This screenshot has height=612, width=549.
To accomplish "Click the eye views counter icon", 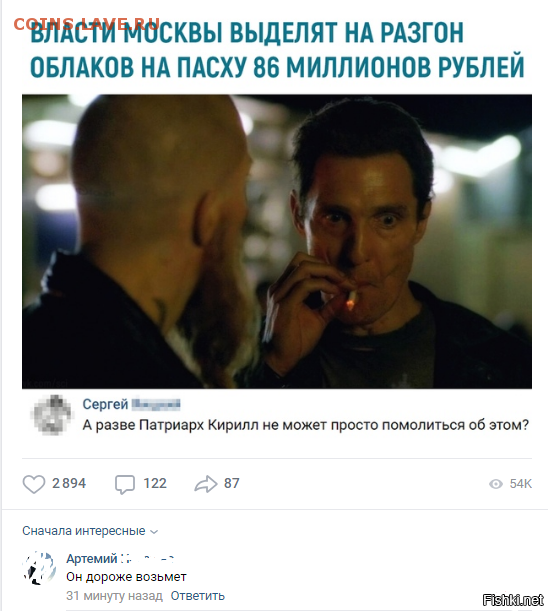I will [496, 484].
